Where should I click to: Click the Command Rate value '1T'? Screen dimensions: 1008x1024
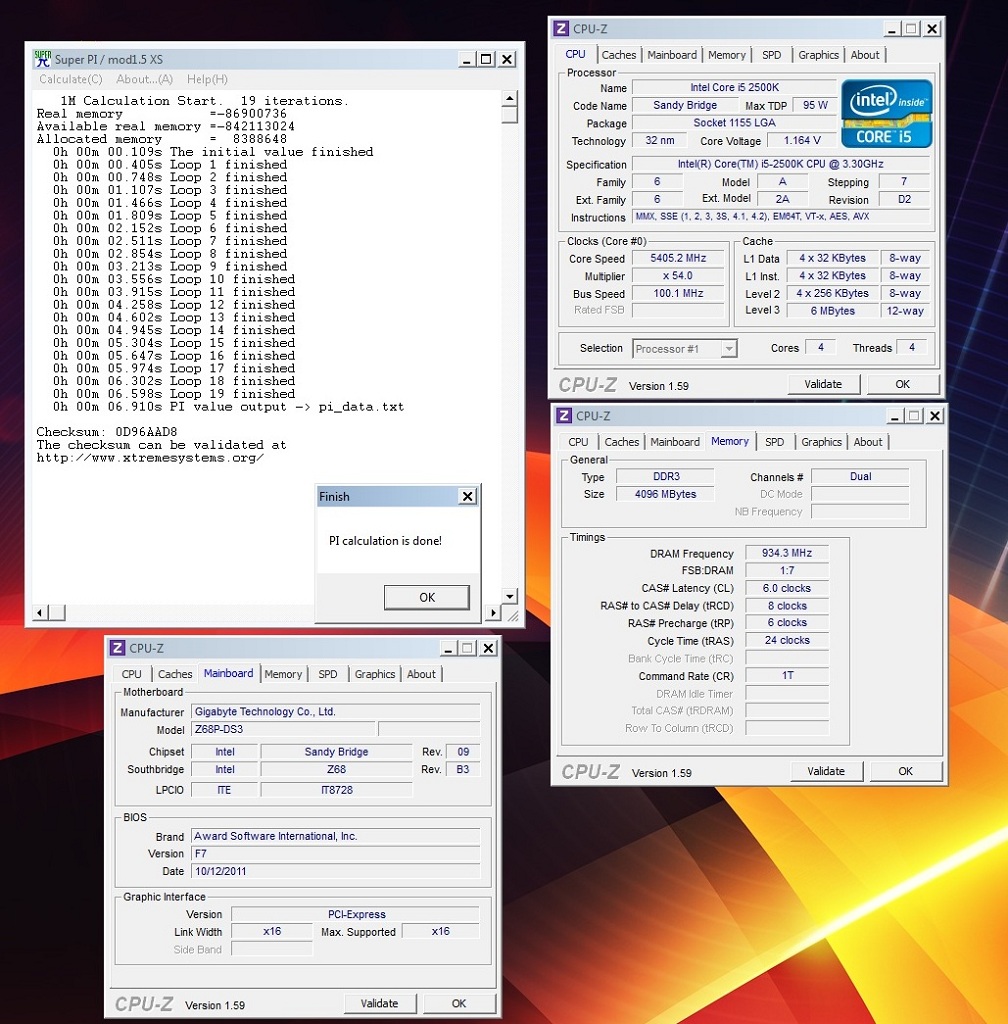787,675
